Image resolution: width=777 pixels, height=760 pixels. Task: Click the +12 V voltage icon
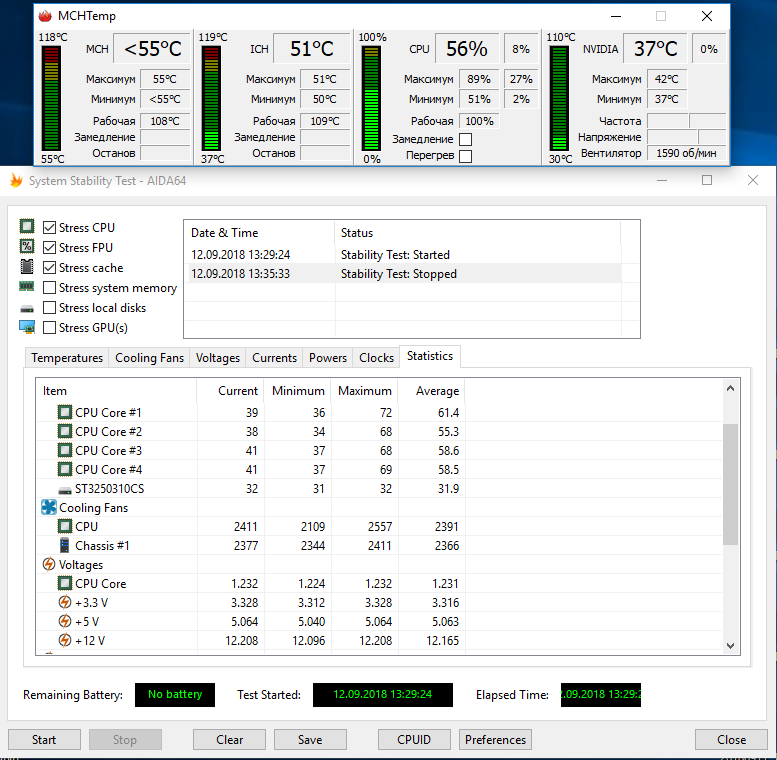[x=65, y=640]
